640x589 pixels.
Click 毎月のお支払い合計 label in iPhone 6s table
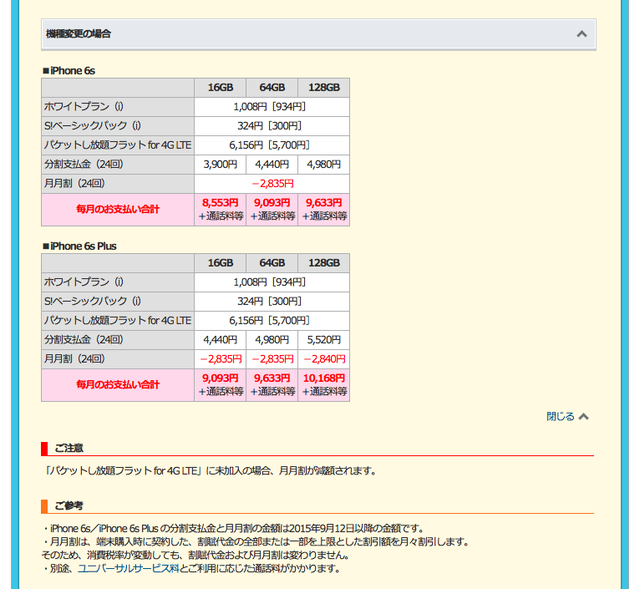pos(118,209)
